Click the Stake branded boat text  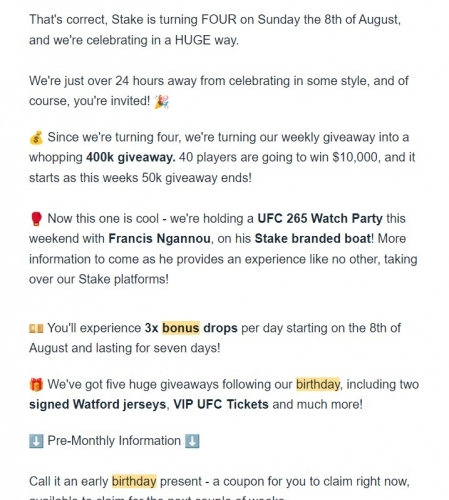pyautogui.click(x=313, y=239)
